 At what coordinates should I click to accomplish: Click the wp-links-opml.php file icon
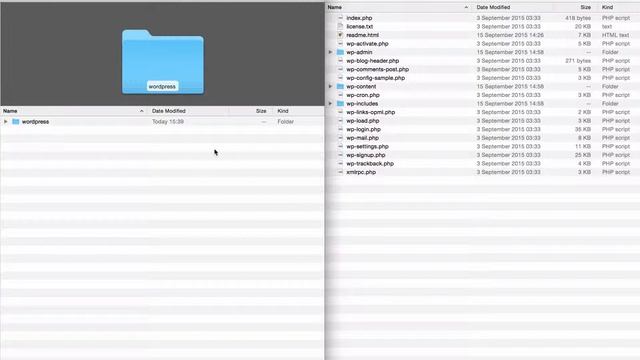[340, 112]
